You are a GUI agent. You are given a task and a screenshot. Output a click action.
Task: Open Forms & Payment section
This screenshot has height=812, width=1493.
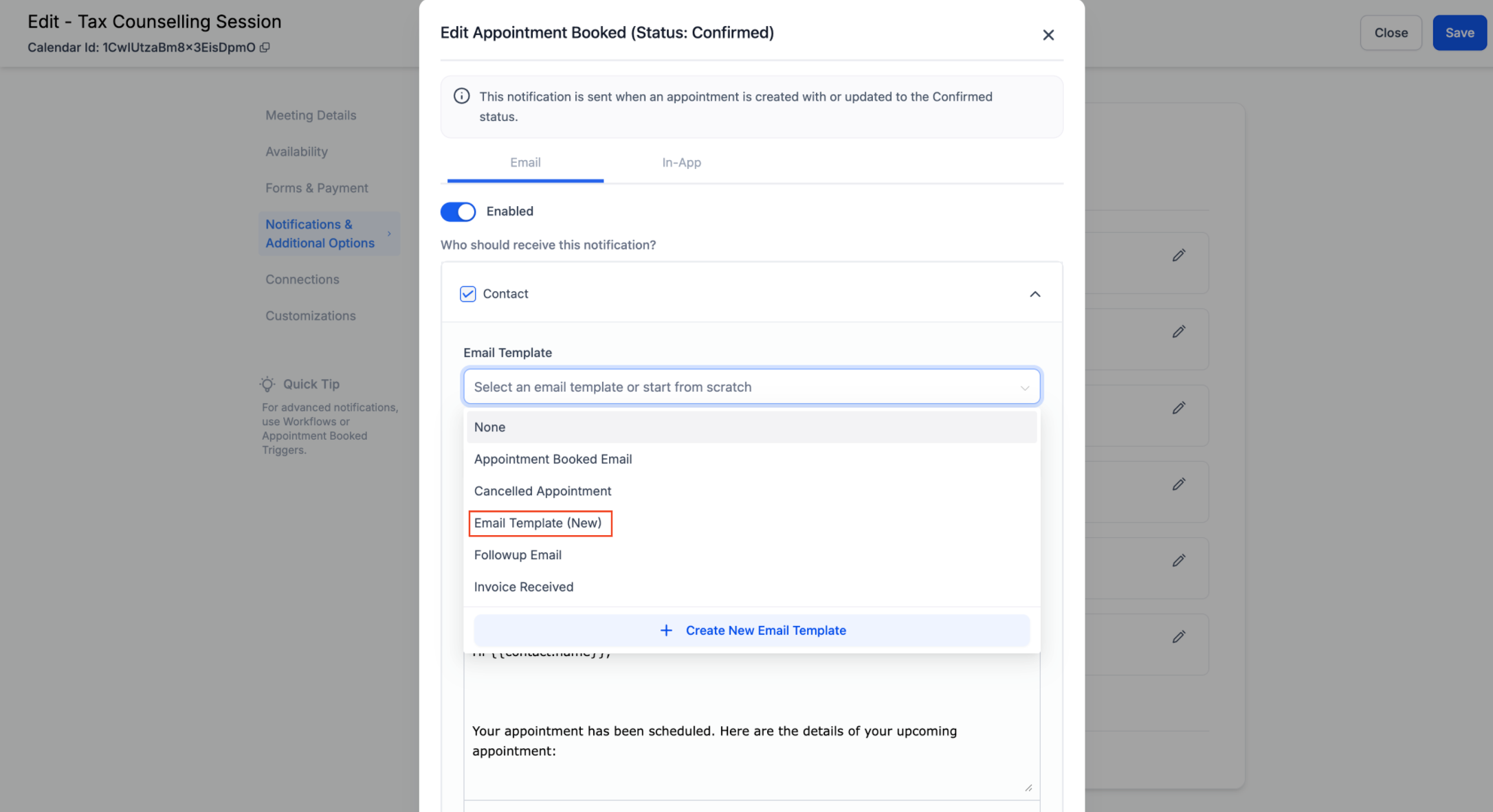pyautogui.click(x=317, y=188)
